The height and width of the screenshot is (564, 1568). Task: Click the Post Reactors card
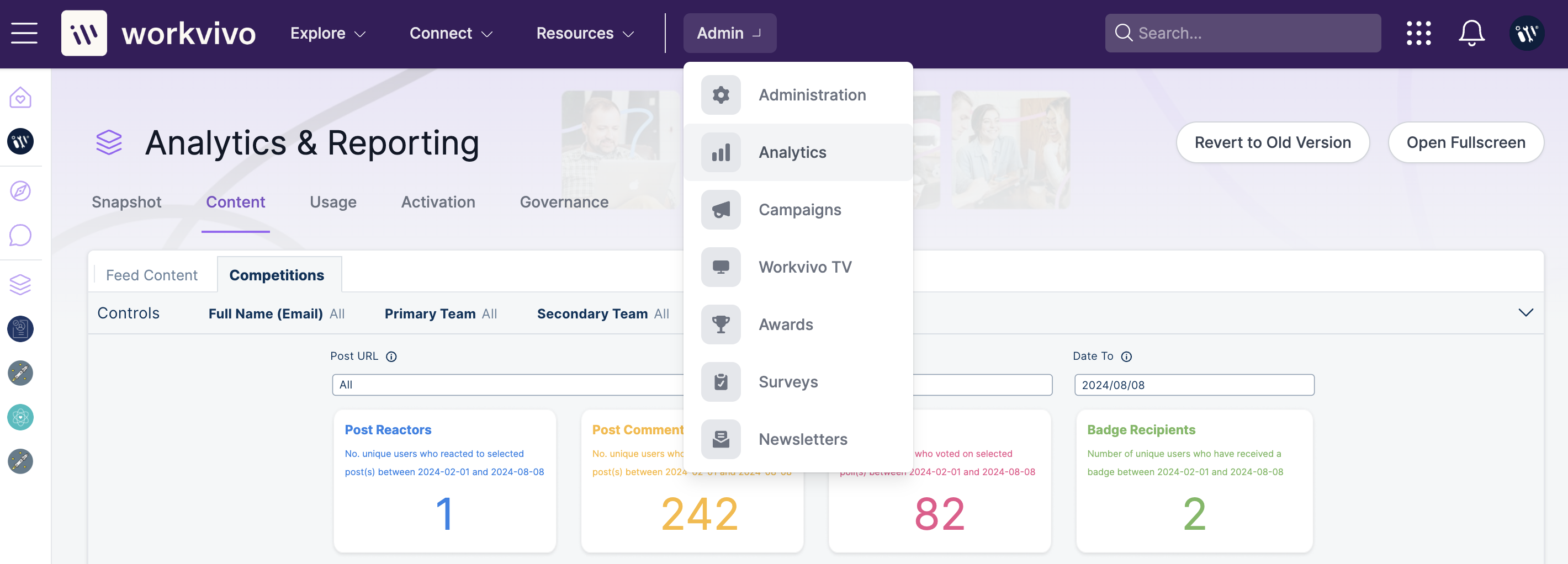click(444, 481)
